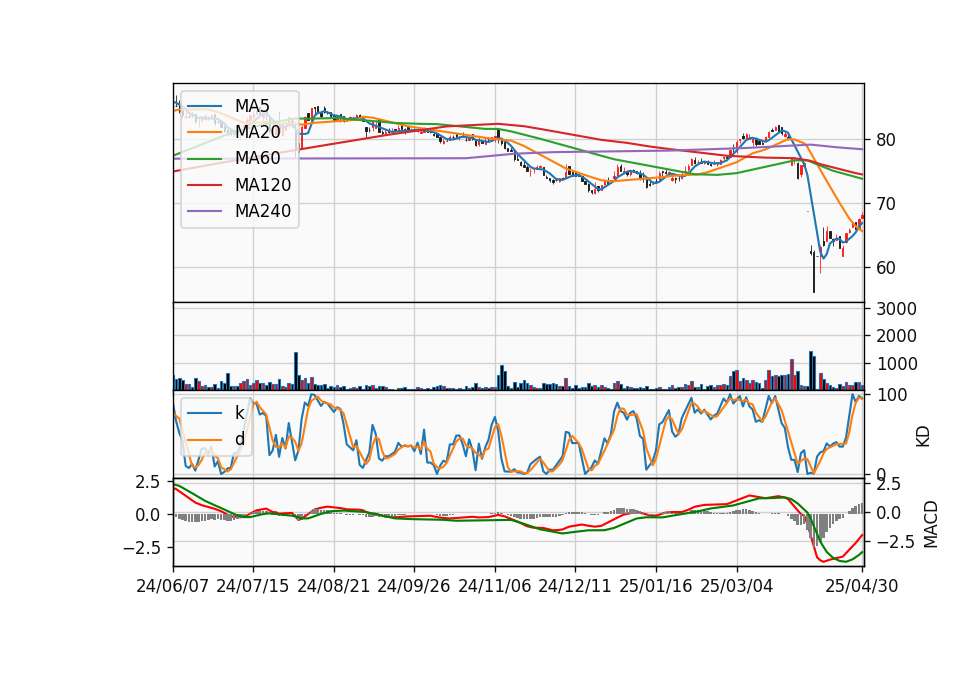Click the 'd' legend label in KD panel
This screenshot has height=690, width=960.
[x=240, y=439]
